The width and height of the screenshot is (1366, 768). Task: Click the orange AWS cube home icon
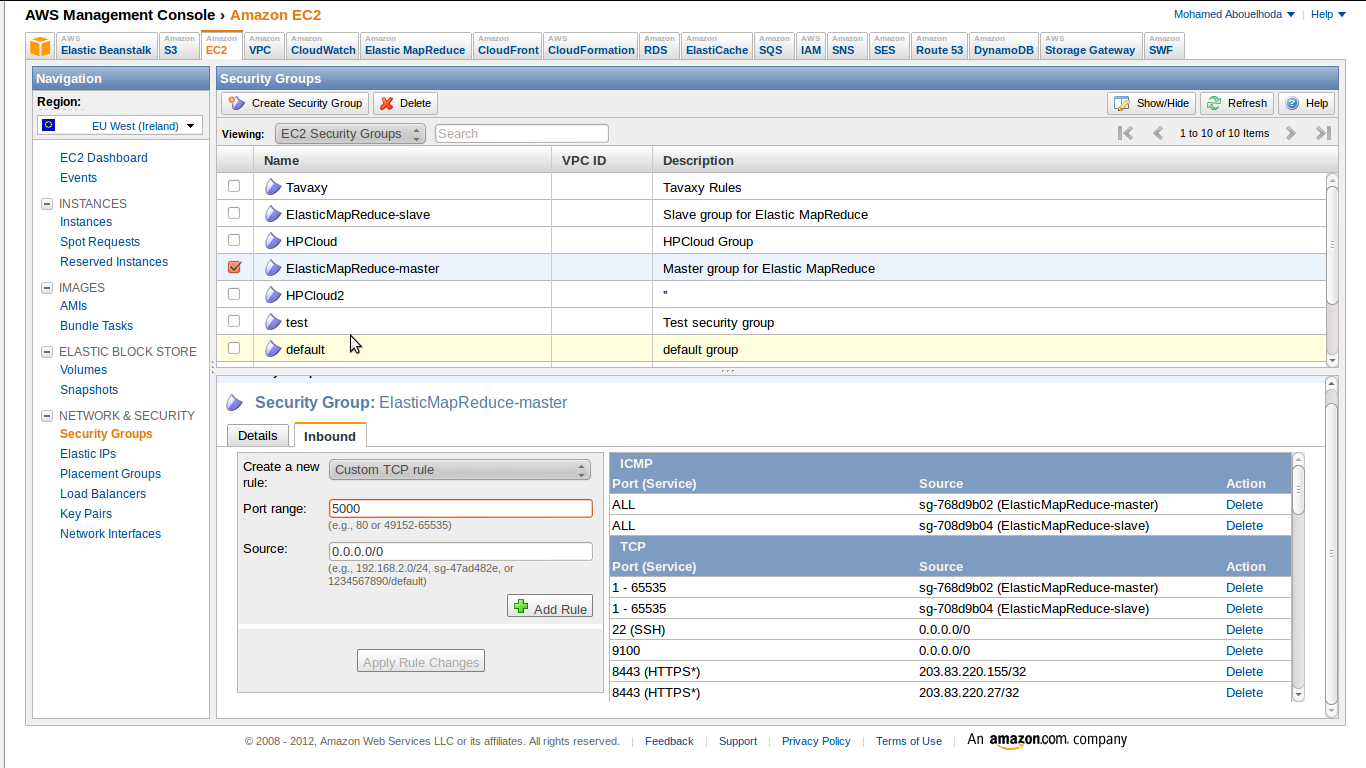40,46
